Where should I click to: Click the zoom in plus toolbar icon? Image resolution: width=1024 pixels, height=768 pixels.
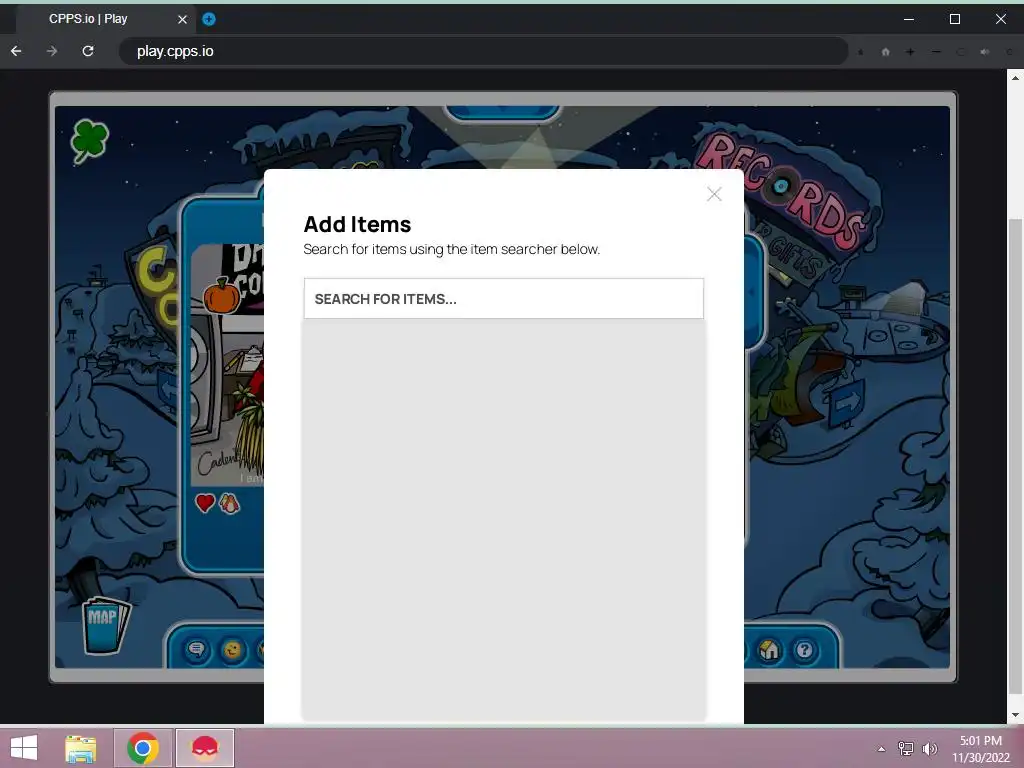910,52
